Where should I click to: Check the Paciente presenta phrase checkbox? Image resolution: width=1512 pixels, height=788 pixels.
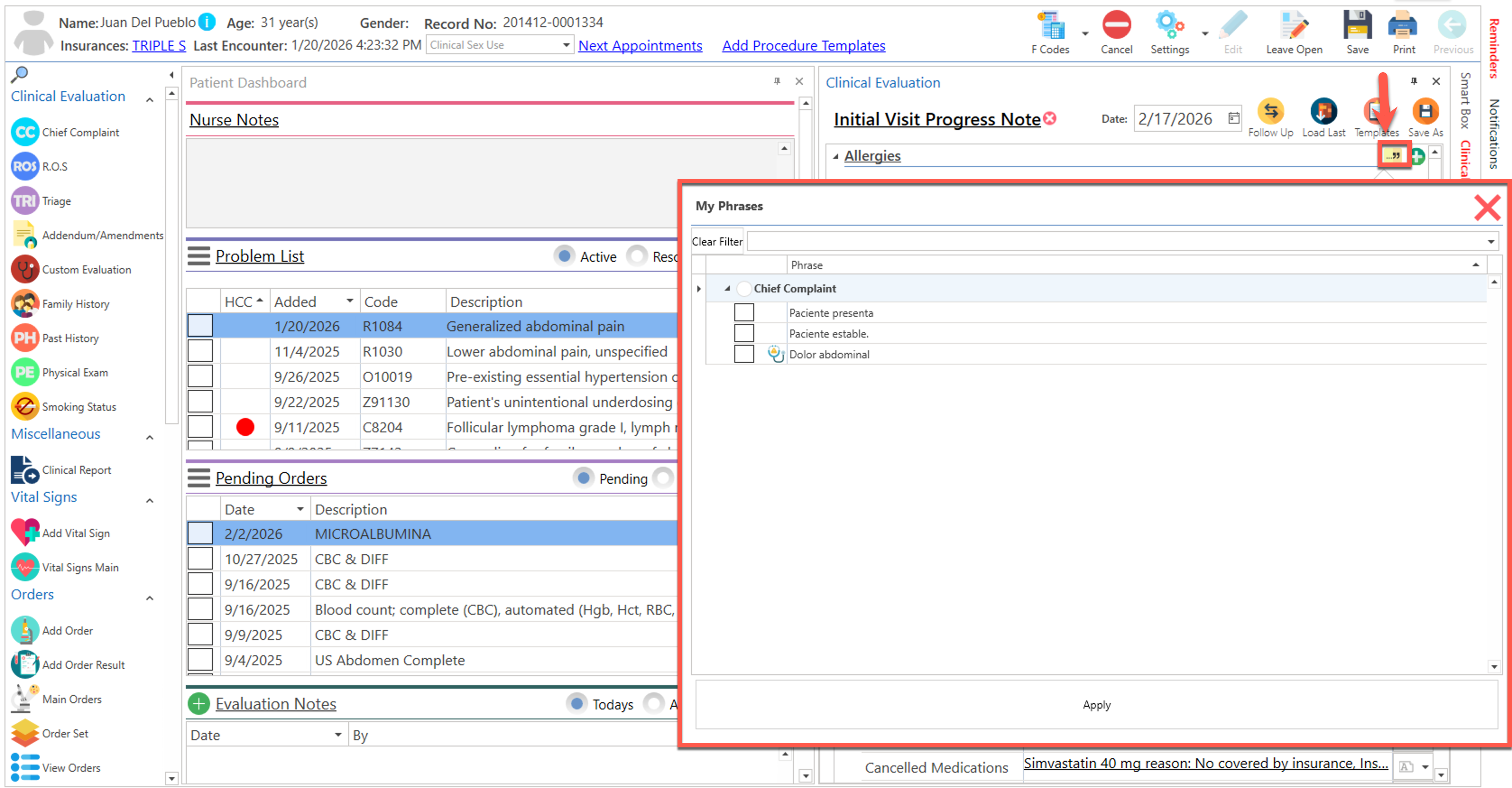pos(744,313)
